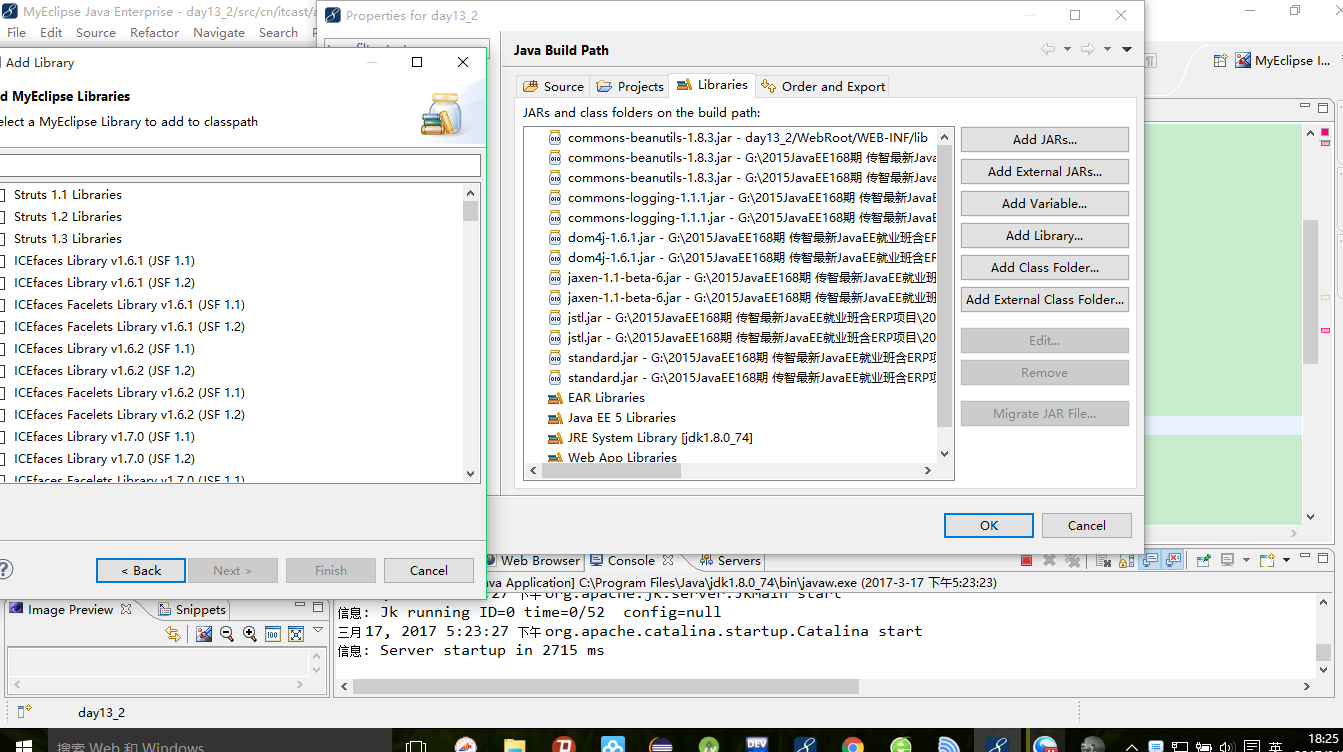Viewport: 1343px width, 752px height.
Task: Open the Open Console dropdown arrow
Action: (1286, 560)
